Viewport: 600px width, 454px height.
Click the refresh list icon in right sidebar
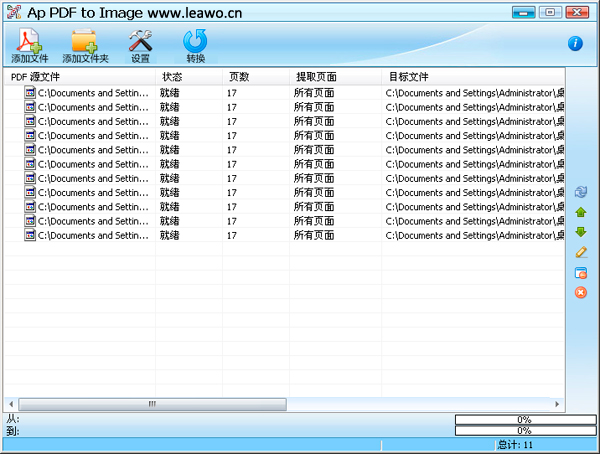coord(581,192)
